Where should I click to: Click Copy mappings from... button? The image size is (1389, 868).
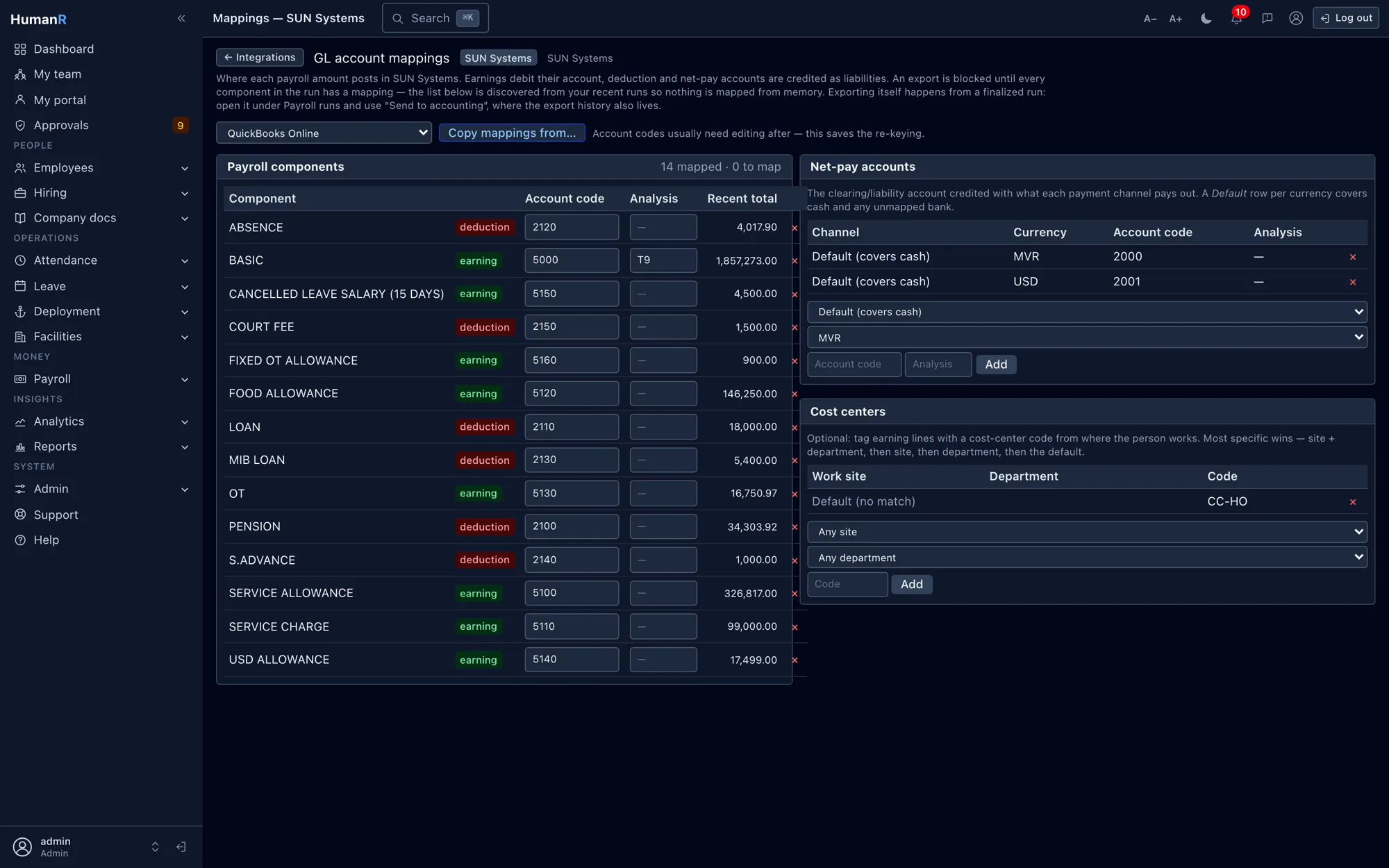pos(512,133)
